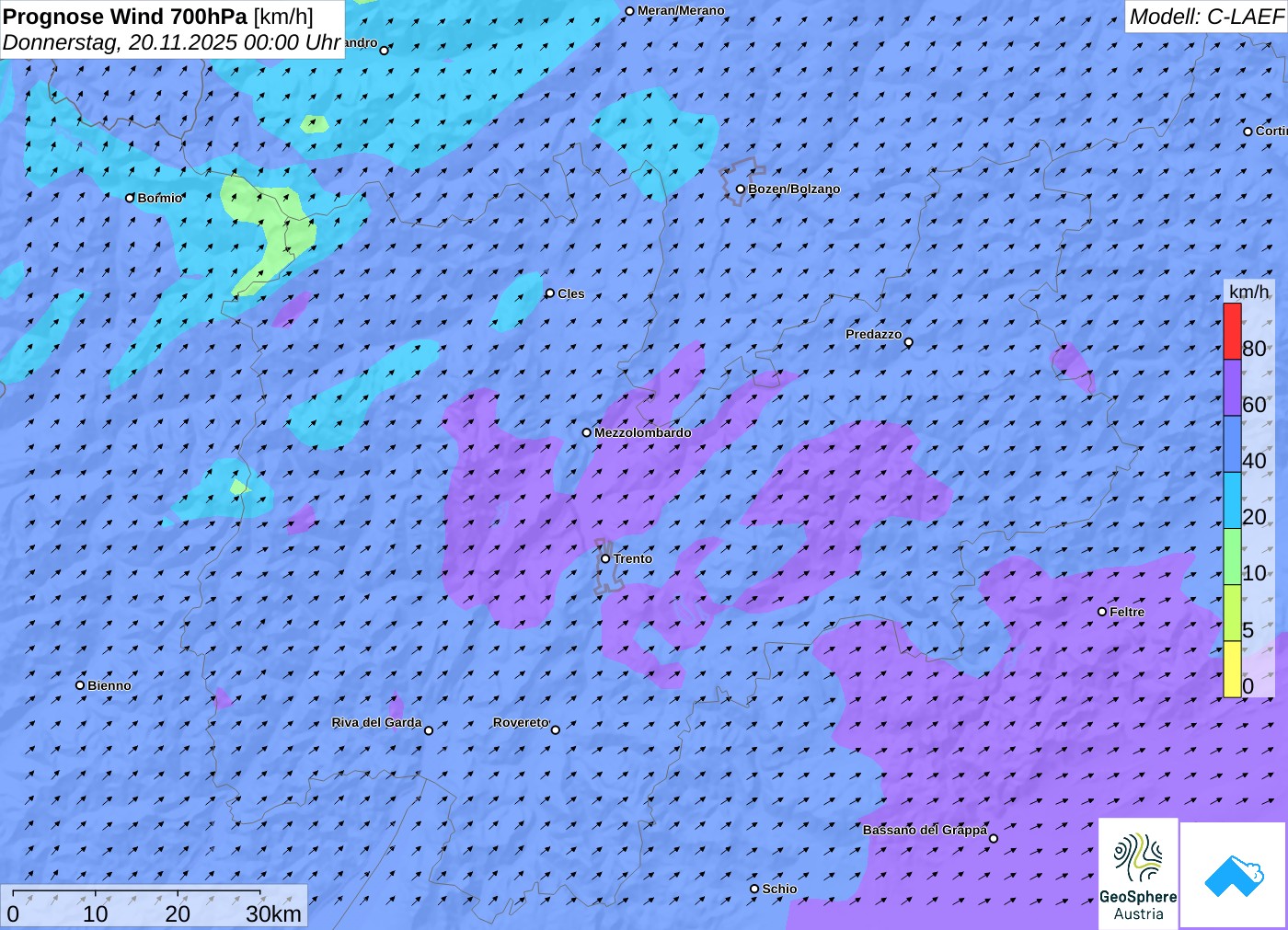Click the red 80 km/h legend swatch
Screen dimensions: 1288x930
[1232, 331]
